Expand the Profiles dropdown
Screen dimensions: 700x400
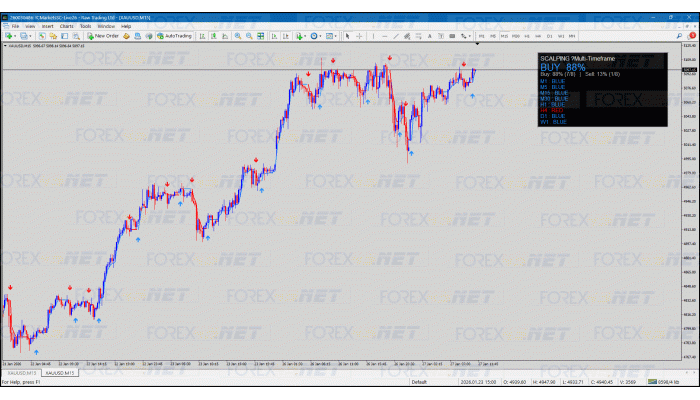[x=32, y=36]
